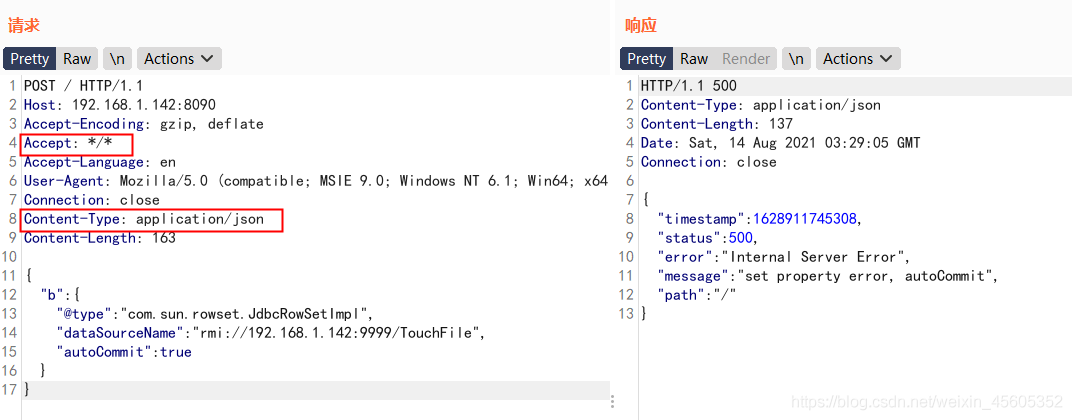The height and width of the screenshot is (420, 1072).
Task: Switch response view to Pretty tab
Action: pos(646,59)
